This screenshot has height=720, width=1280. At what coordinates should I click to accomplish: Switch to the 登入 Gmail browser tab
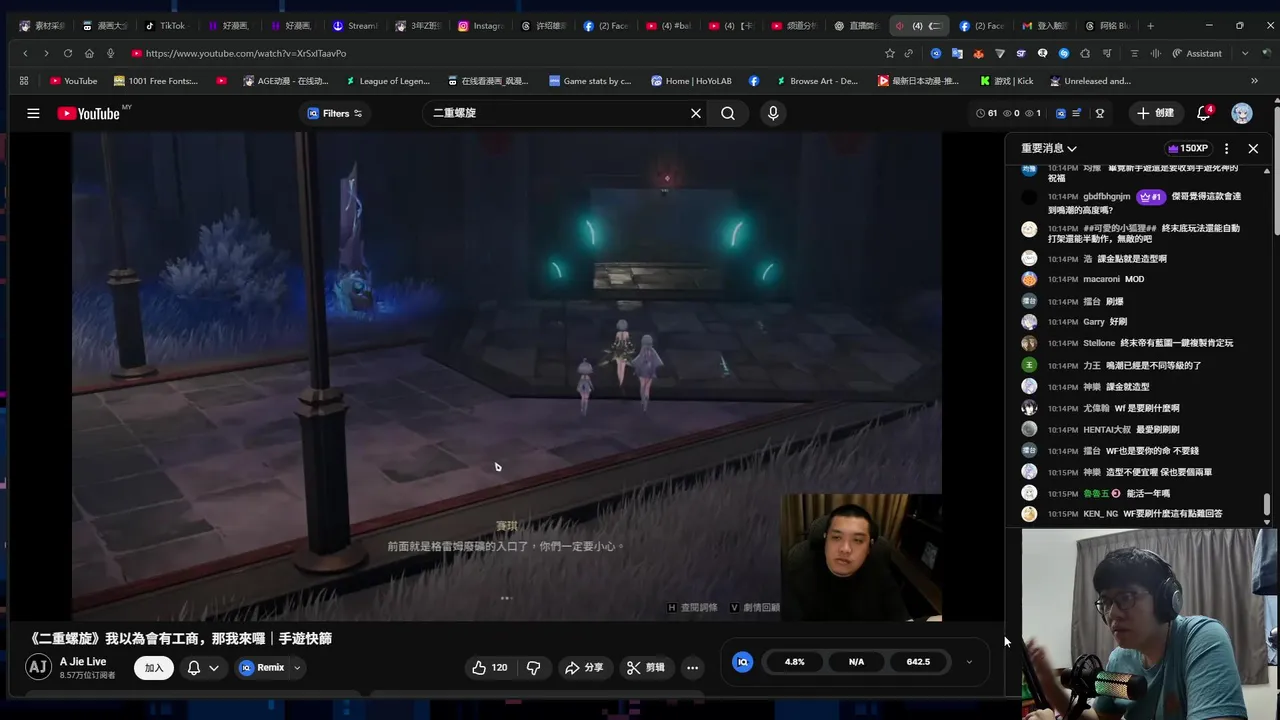(1044, 26)
